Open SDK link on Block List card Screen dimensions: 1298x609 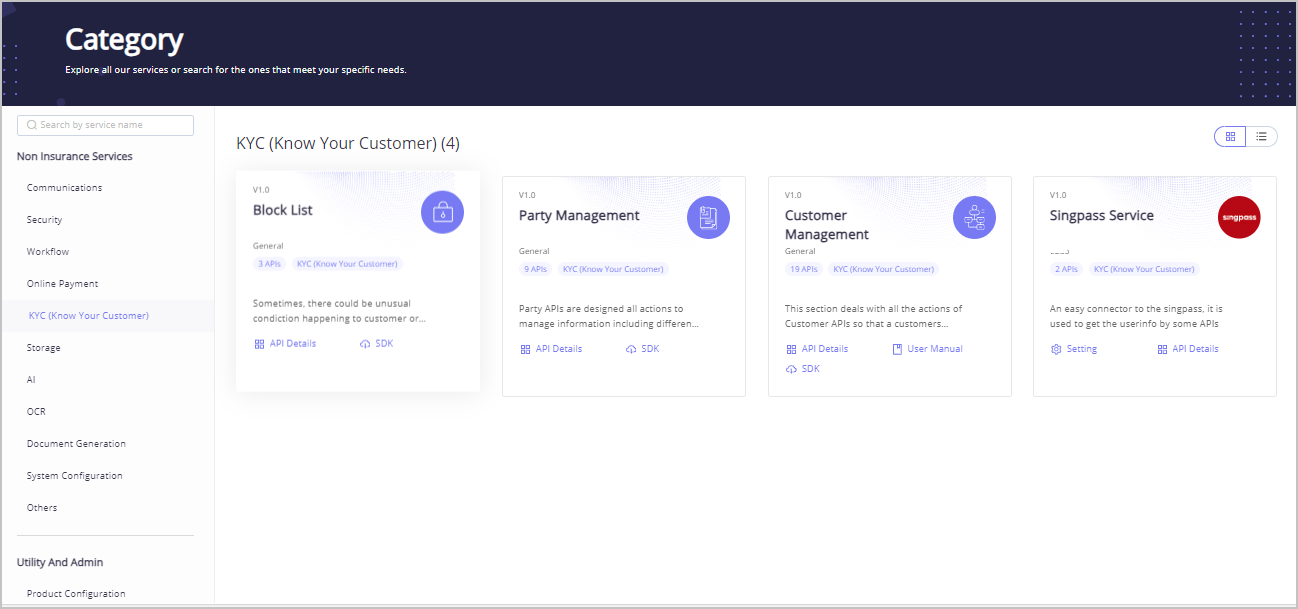click(x=376, y=343)
